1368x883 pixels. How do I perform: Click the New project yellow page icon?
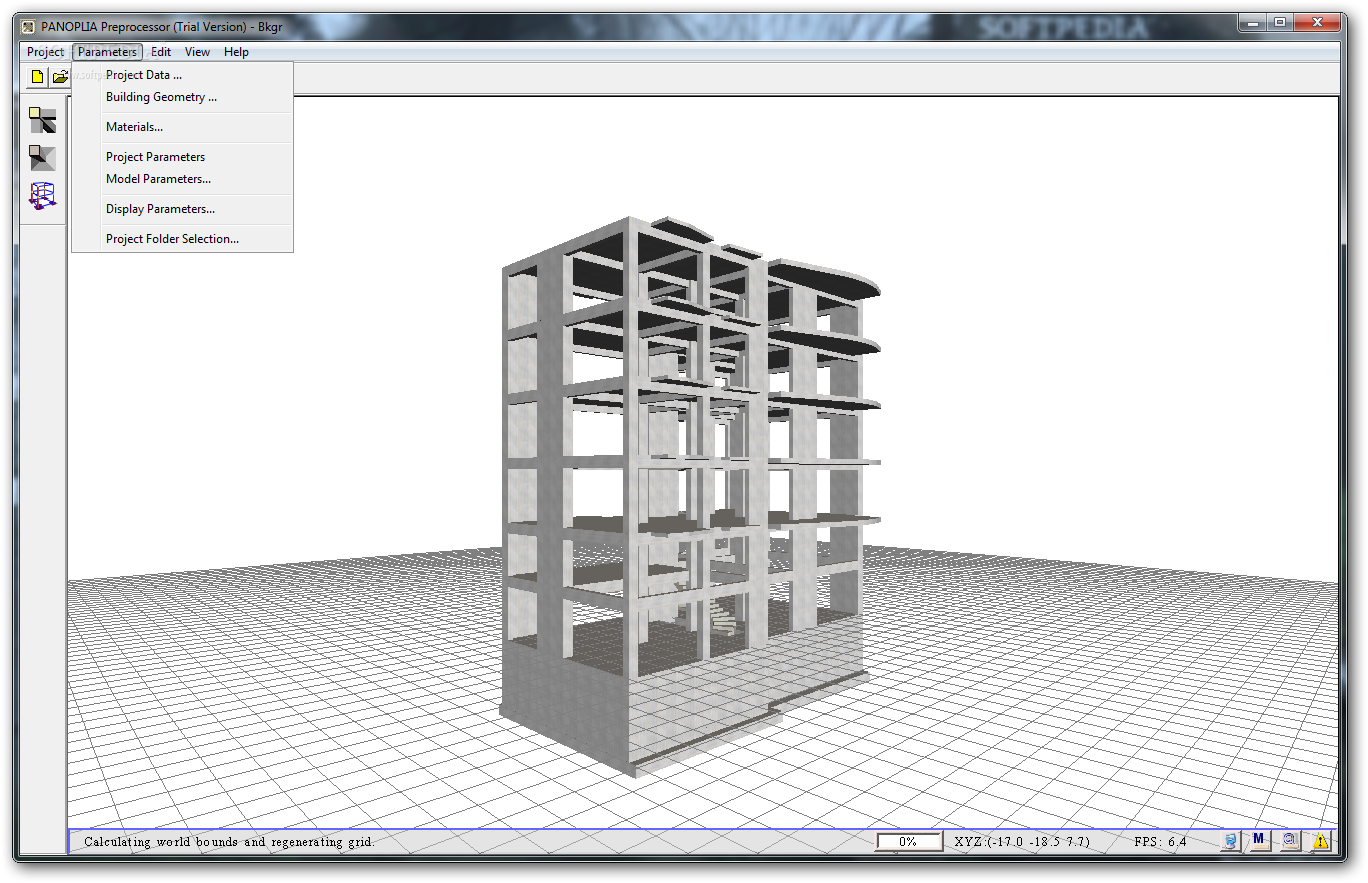(37, 76)
